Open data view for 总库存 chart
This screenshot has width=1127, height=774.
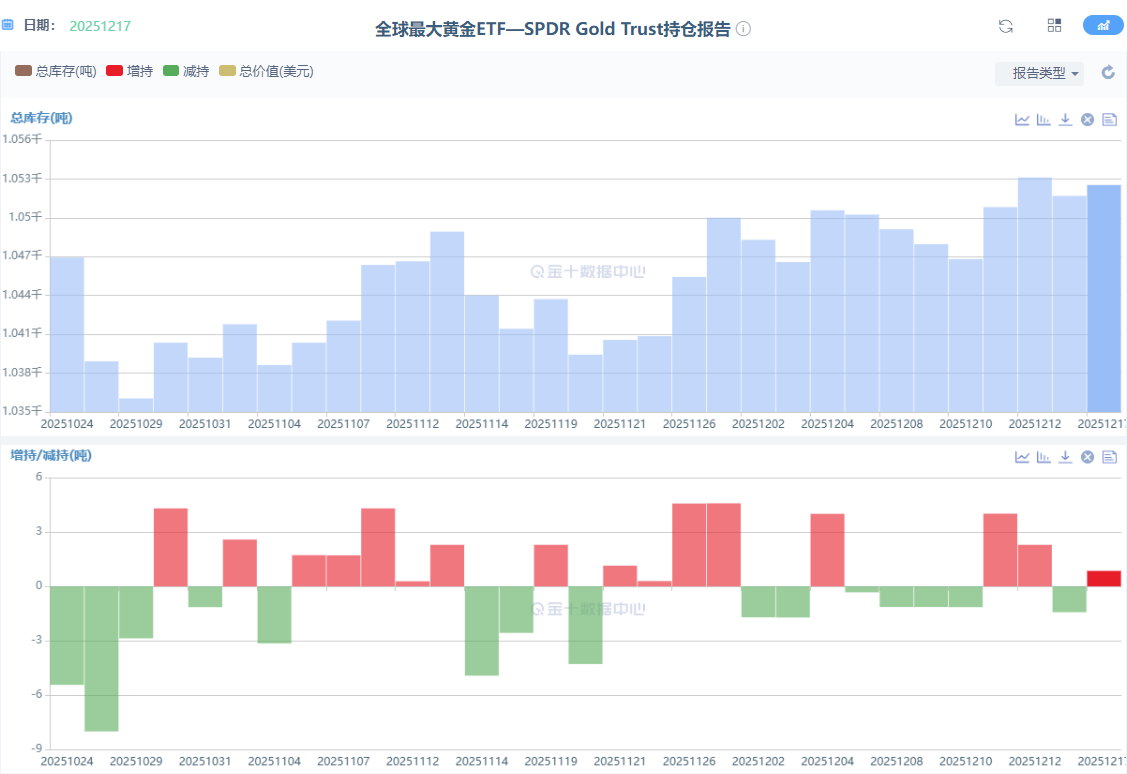(1109, 120)
